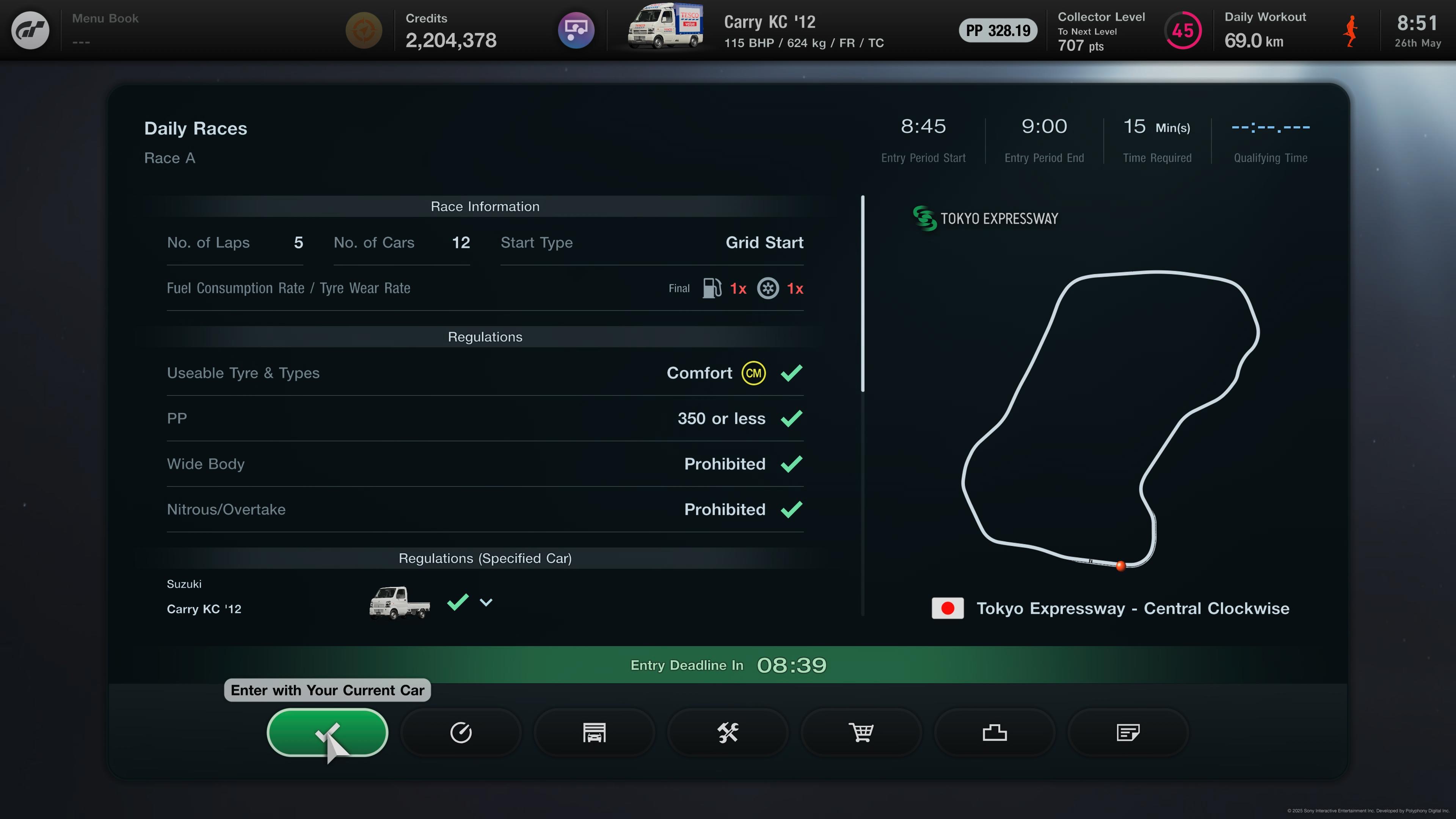Screen dimensions: 1456x819
Task: Select the Credits display in top bar
Action: (x=450, y=30)
